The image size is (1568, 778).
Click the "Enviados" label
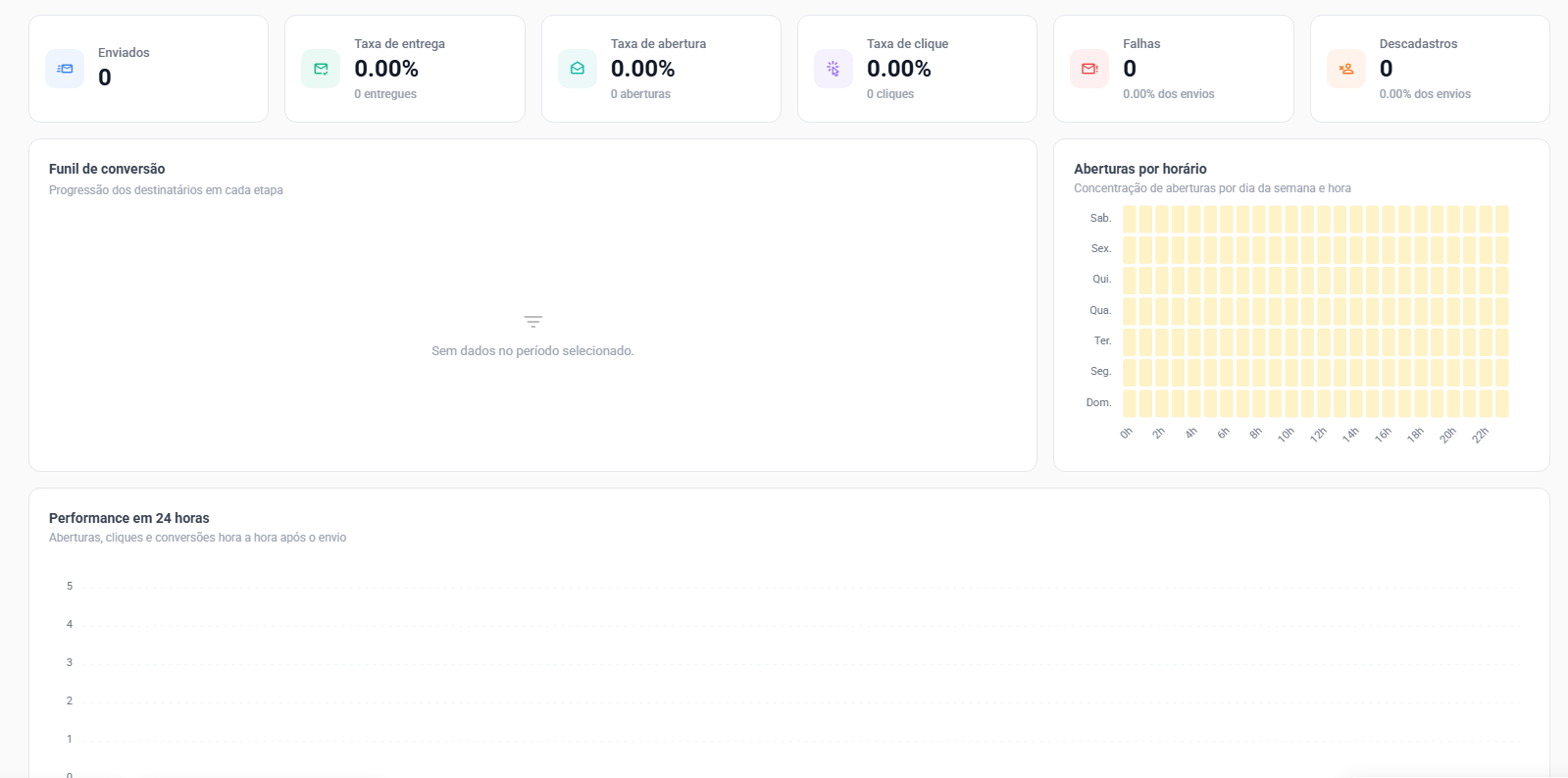click(124, 53)
